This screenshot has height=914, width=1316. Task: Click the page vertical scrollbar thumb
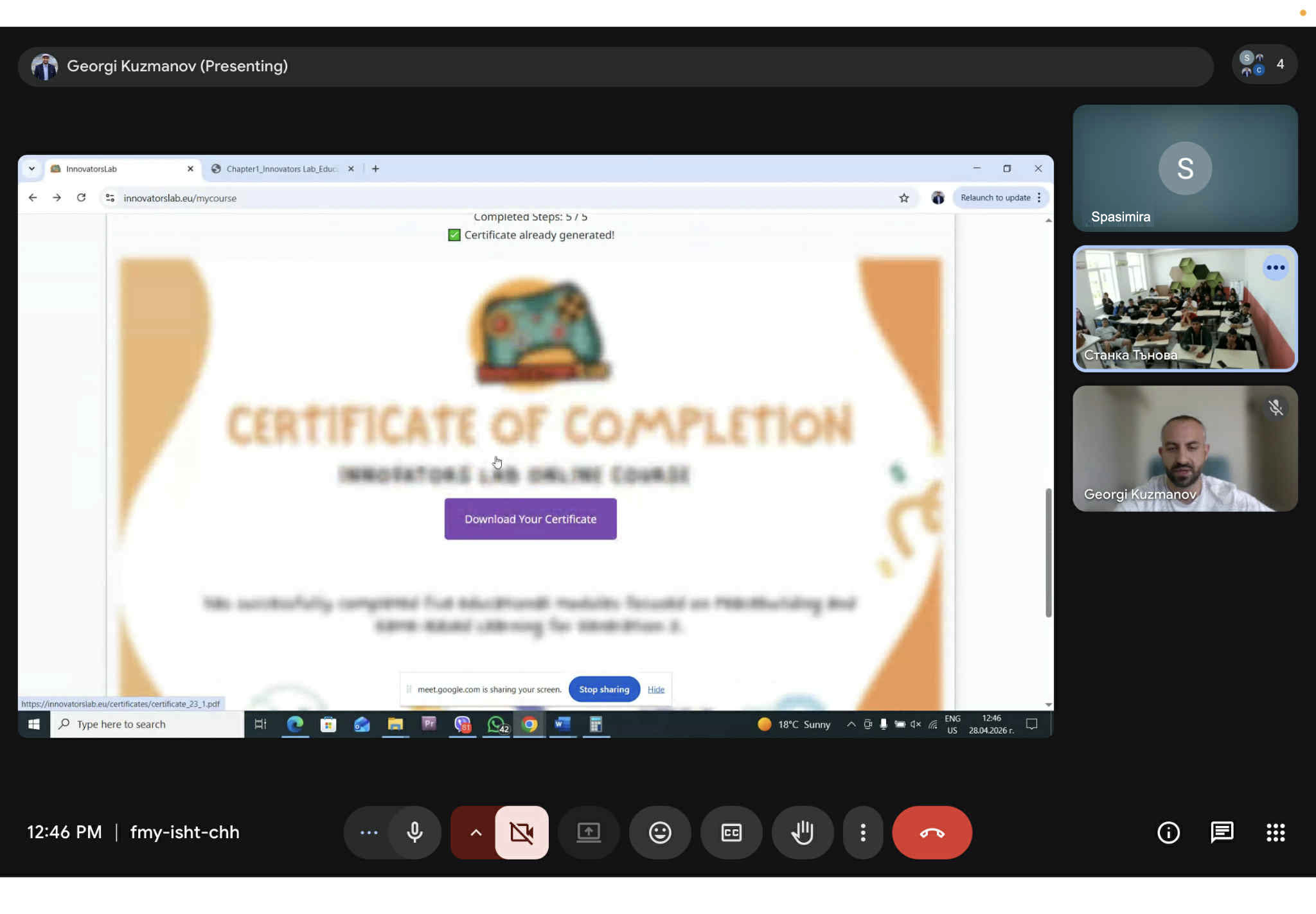(x=1049, y=552)
